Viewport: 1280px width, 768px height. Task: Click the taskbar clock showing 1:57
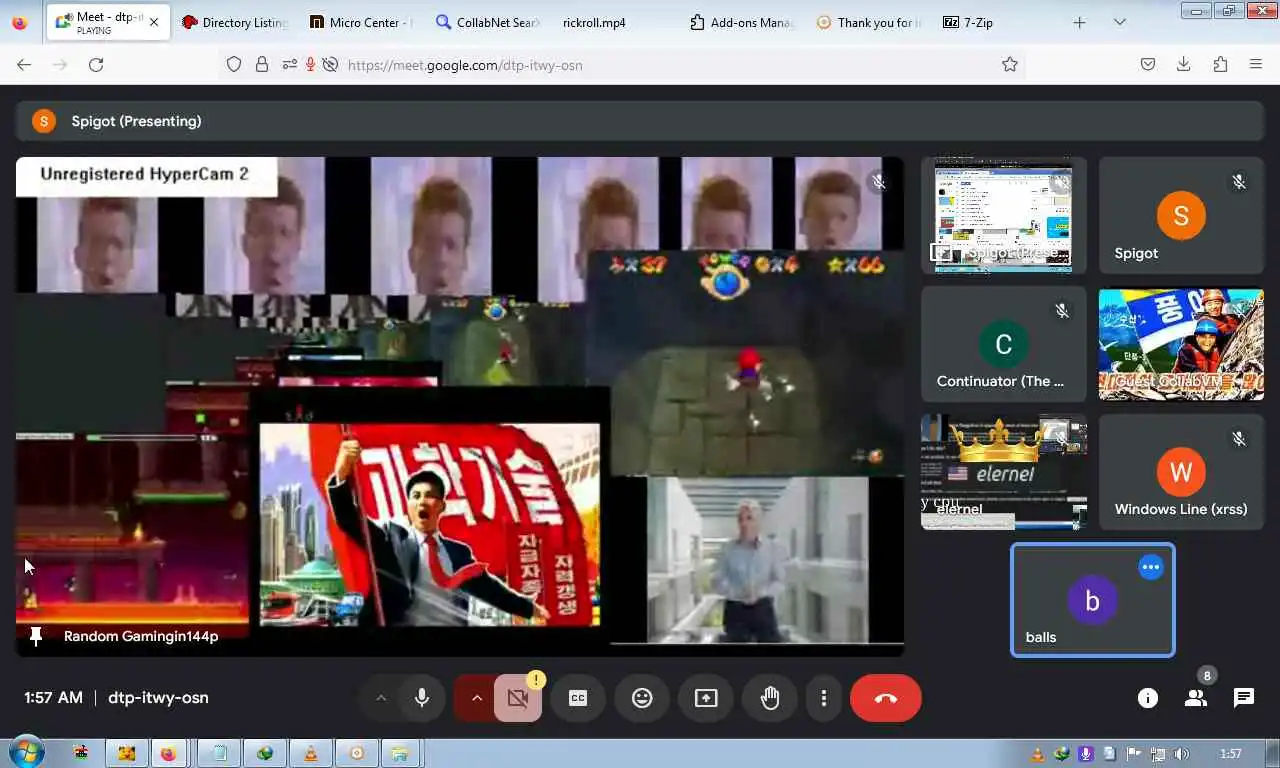coord(1231,754)
